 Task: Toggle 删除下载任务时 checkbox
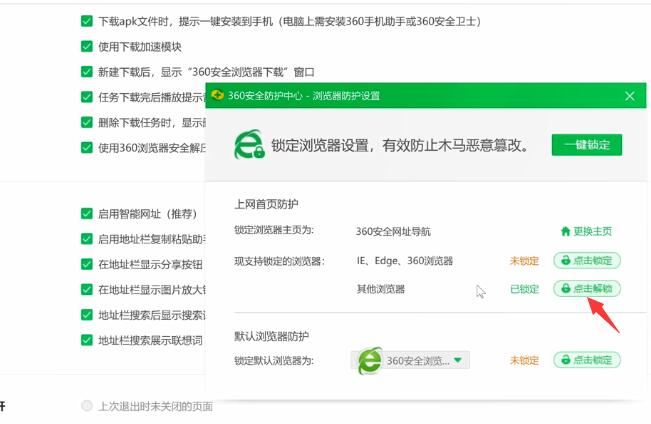coord(86,122)
